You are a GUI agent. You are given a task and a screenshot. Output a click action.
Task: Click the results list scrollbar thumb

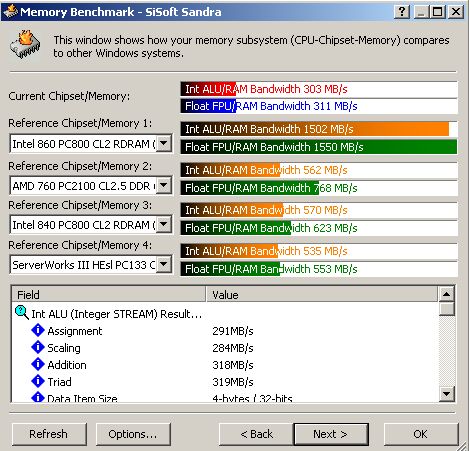point(446,309)
